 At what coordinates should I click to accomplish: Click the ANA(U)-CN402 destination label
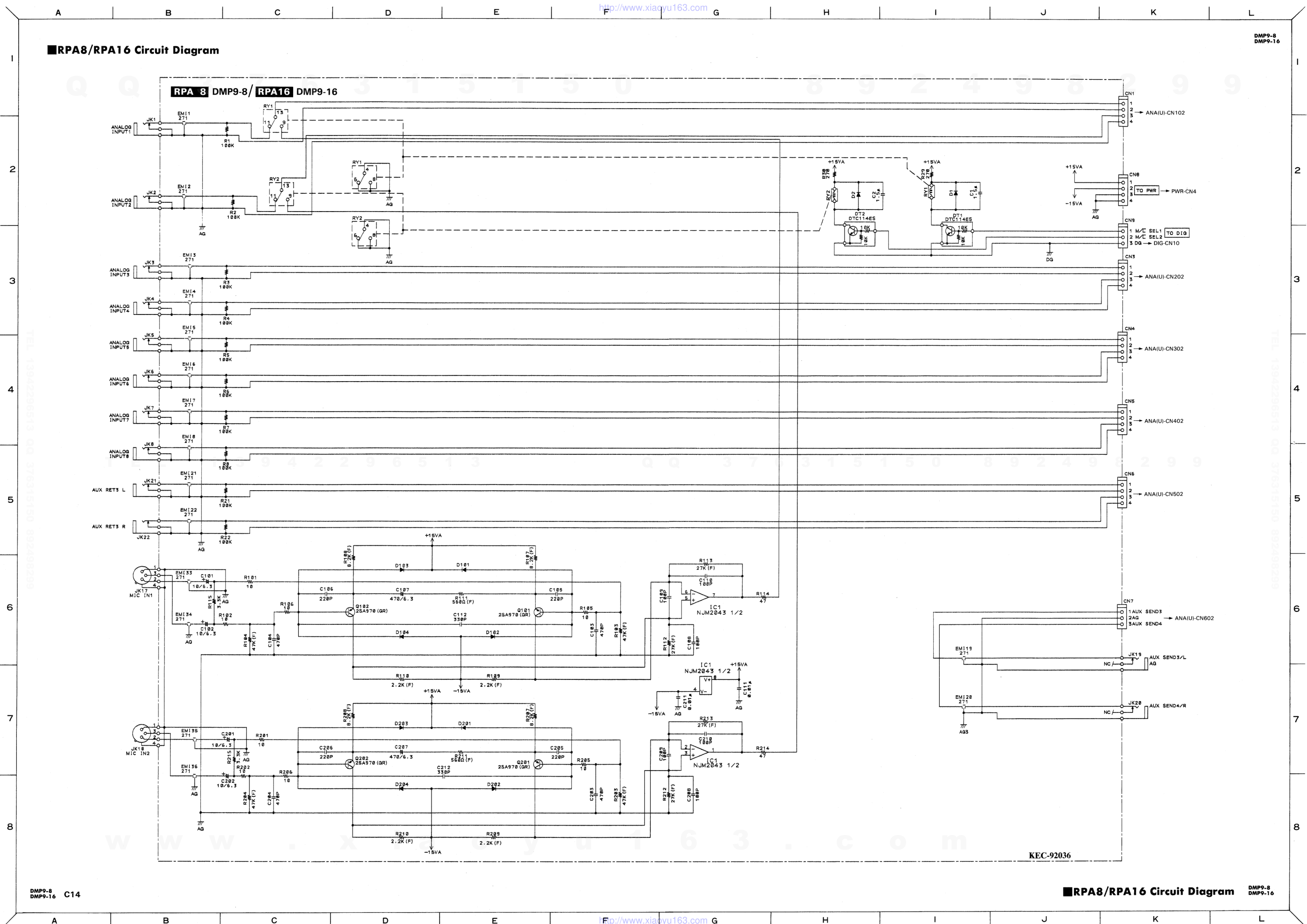coord(1164,421)
